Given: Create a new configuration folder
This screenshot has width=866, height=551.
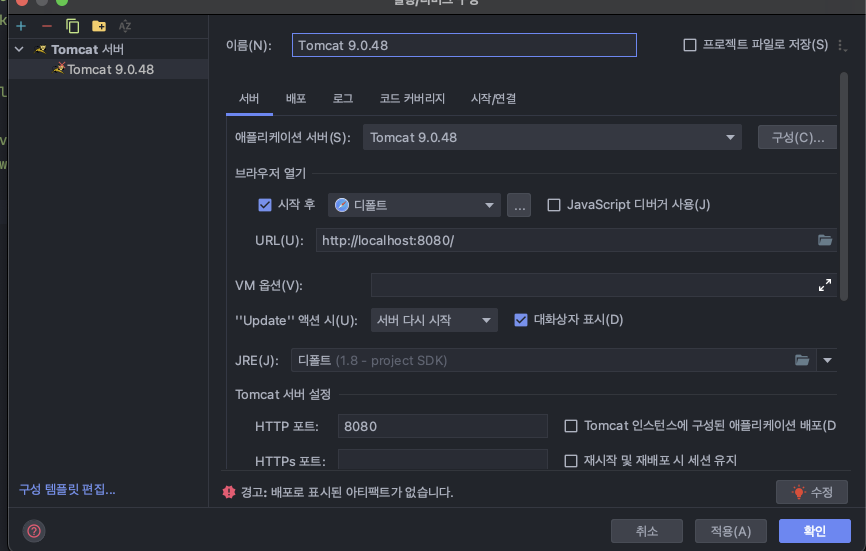Looking at the screenshot, I should pyautogui.click(x=99, y=26).
